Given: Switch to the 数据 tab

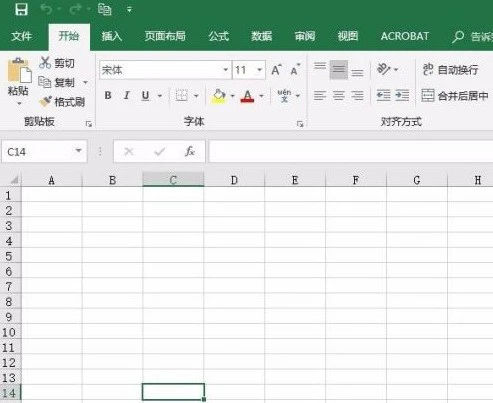Looking at the screenshot, I should coord(262,36).
